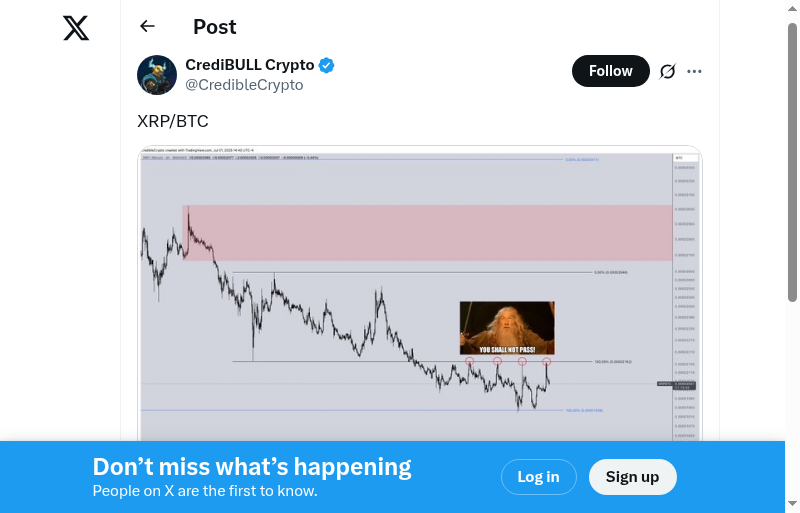This screenshot has width=800, height=513.
Task: Open the @CredibleCrypto handle link
Action: (244, 85)
